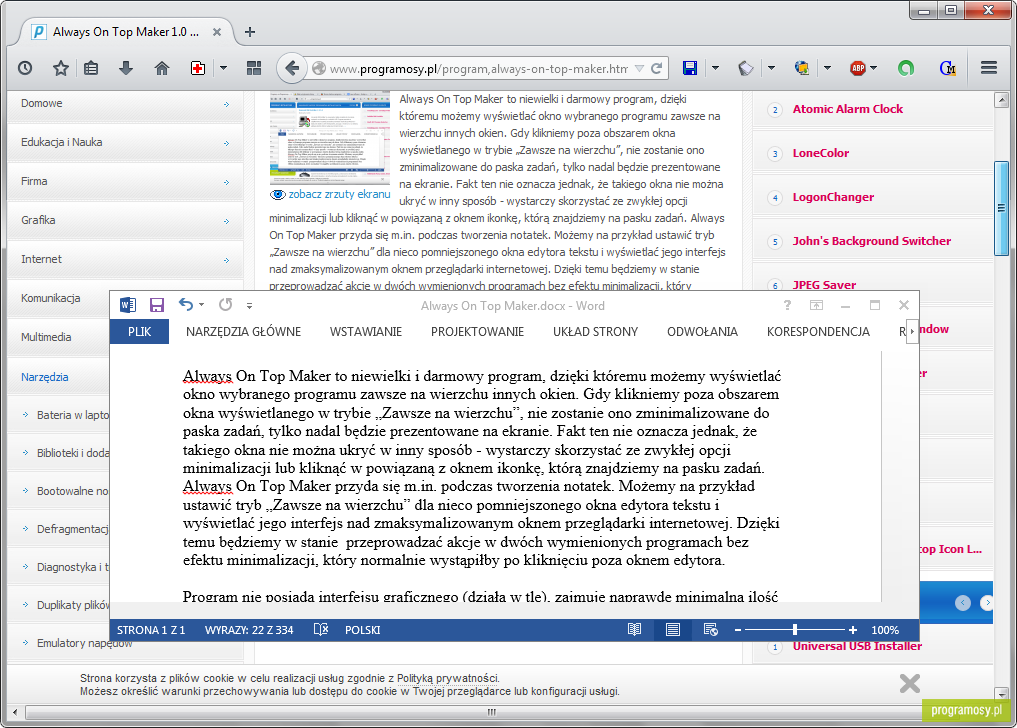This screenshot has width=1017, height=728.
Task: Close the Always On Top Maker browser tab
Action: pyautogui.click(x=217, y=32)
